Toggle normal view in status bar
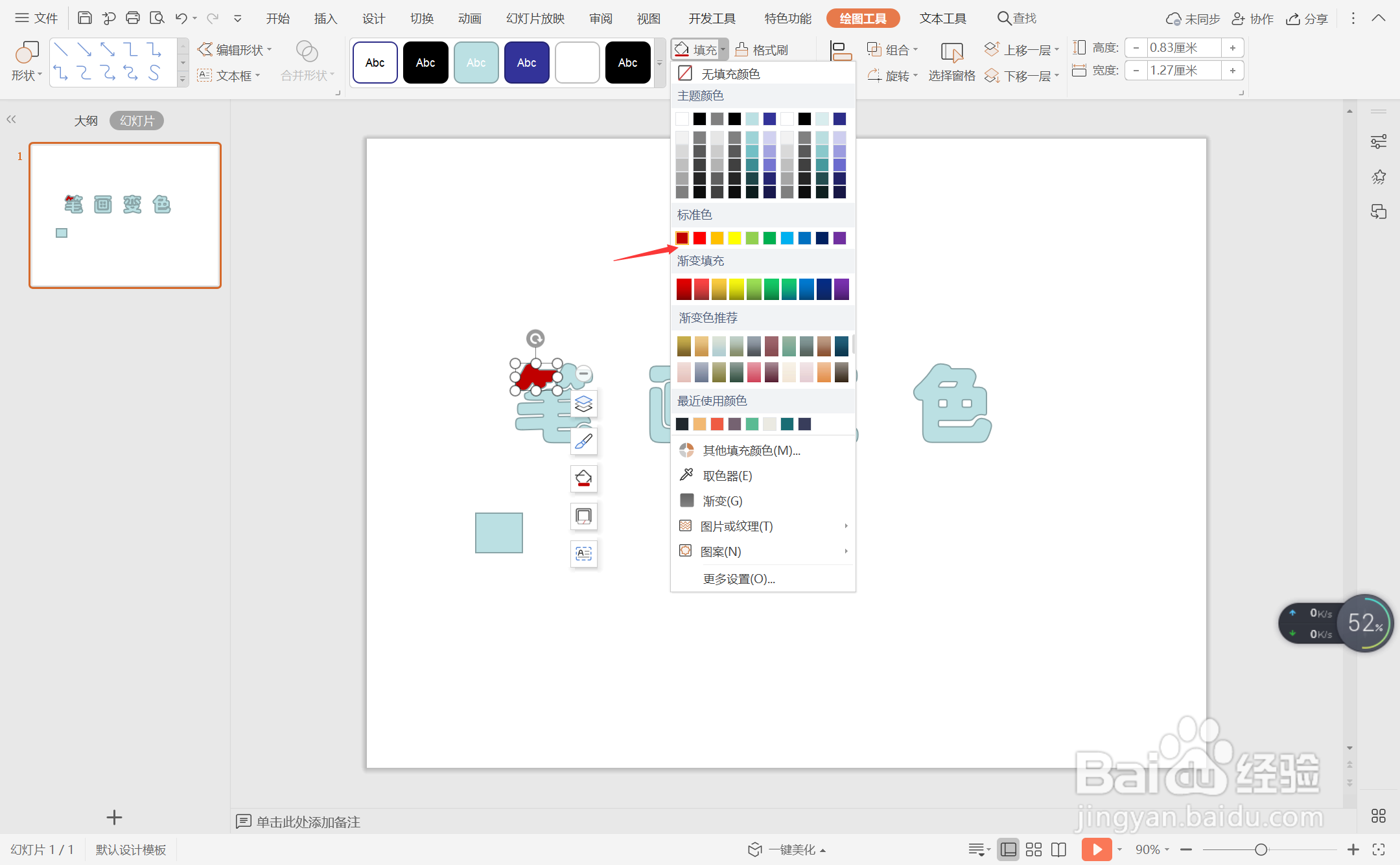 pyautogui.click(x=1008, y=849)
